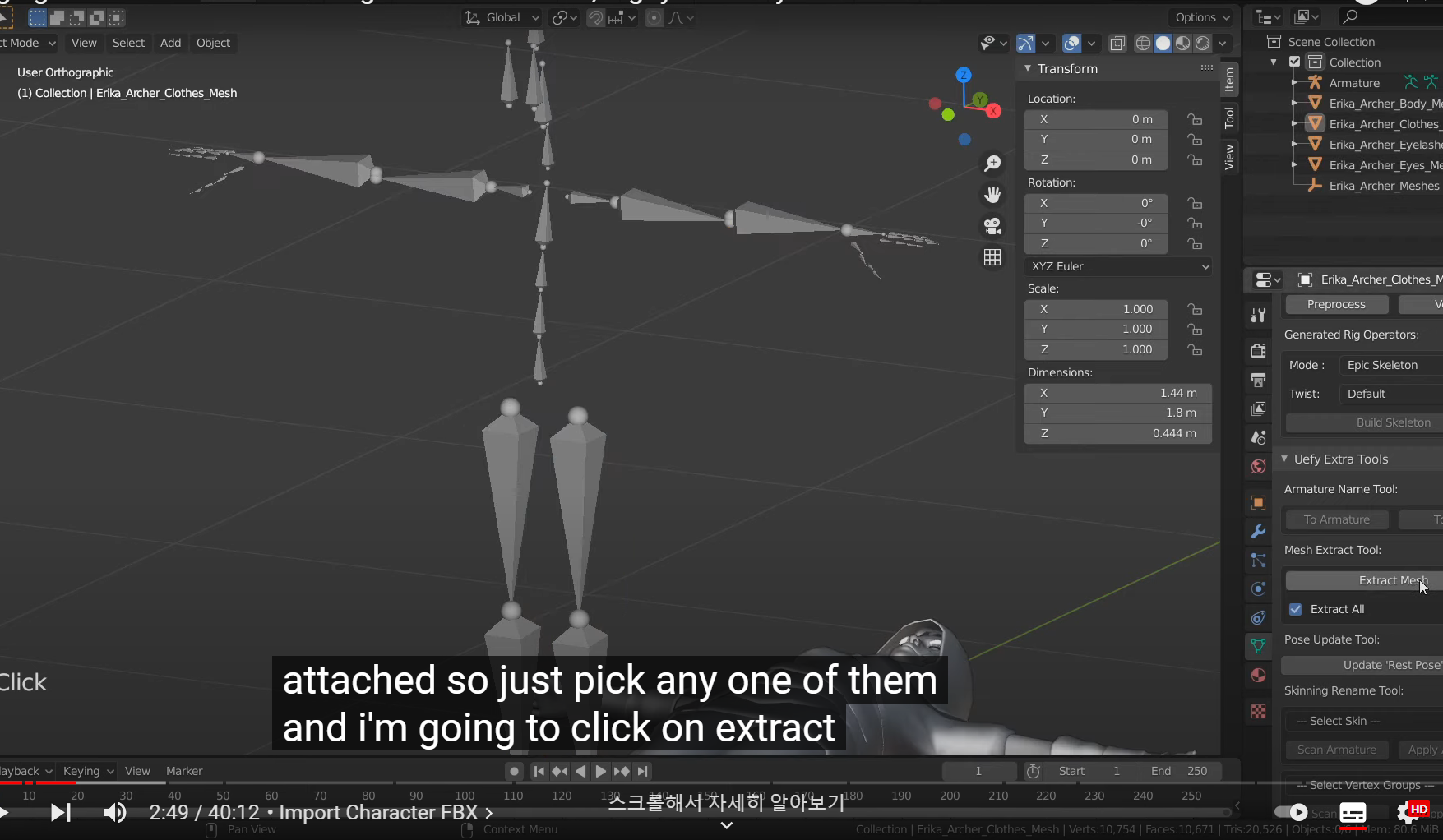
Task: Click the Build Skeleton button
Action: point(1364,422)
